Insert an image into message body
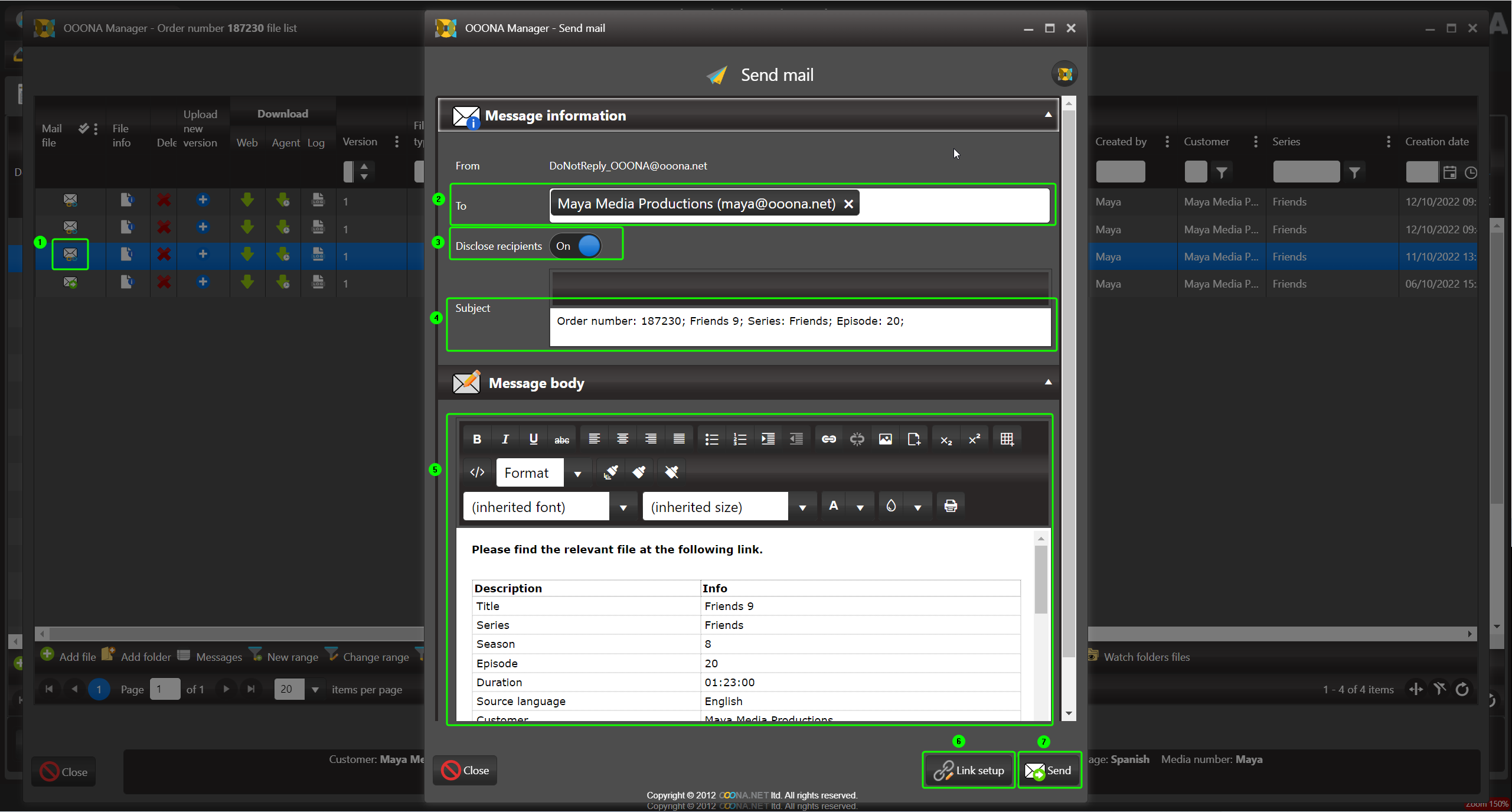 coord(885,439)
